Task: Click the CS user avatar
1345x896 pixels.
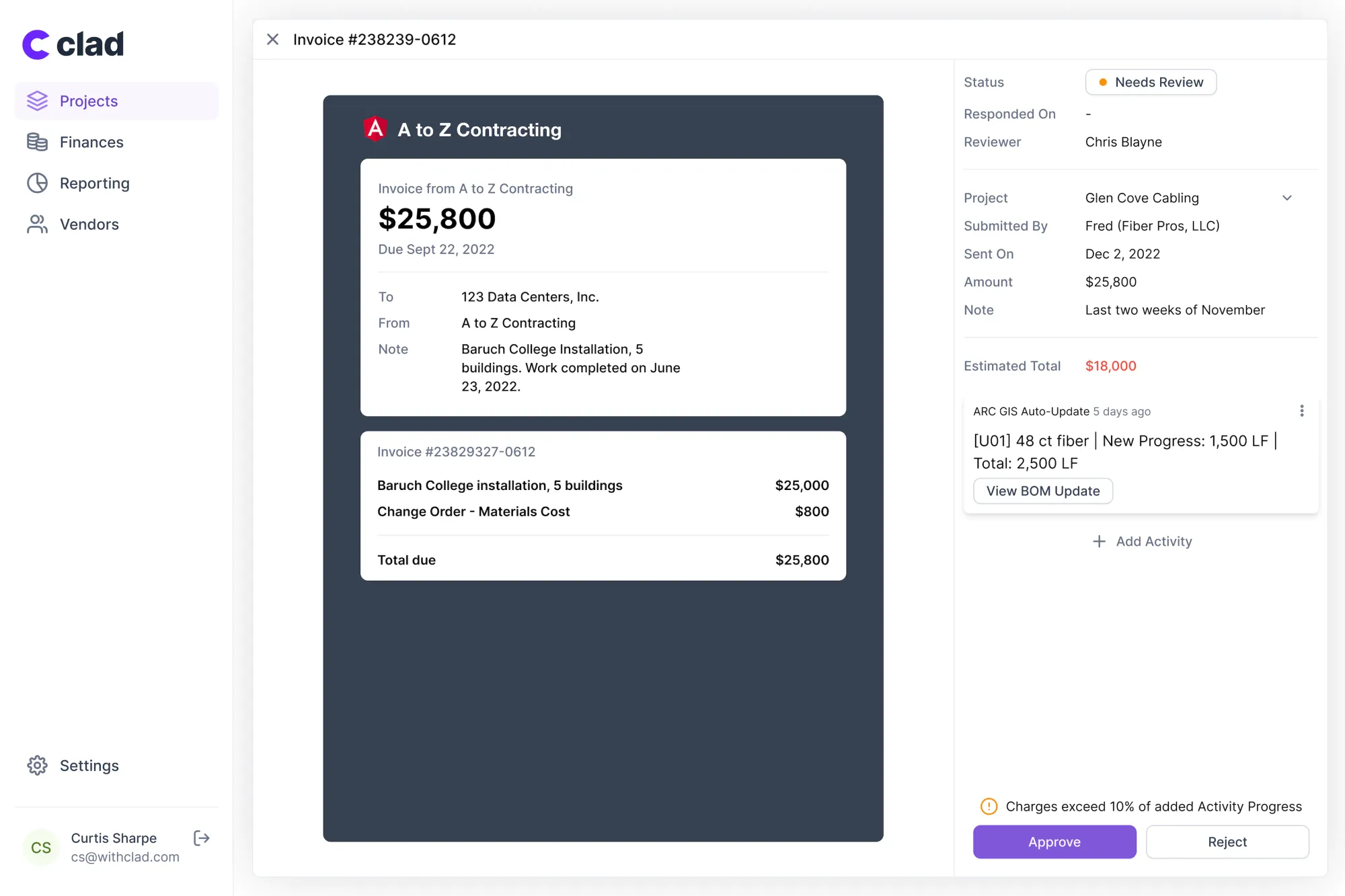Action: point(40,847)
